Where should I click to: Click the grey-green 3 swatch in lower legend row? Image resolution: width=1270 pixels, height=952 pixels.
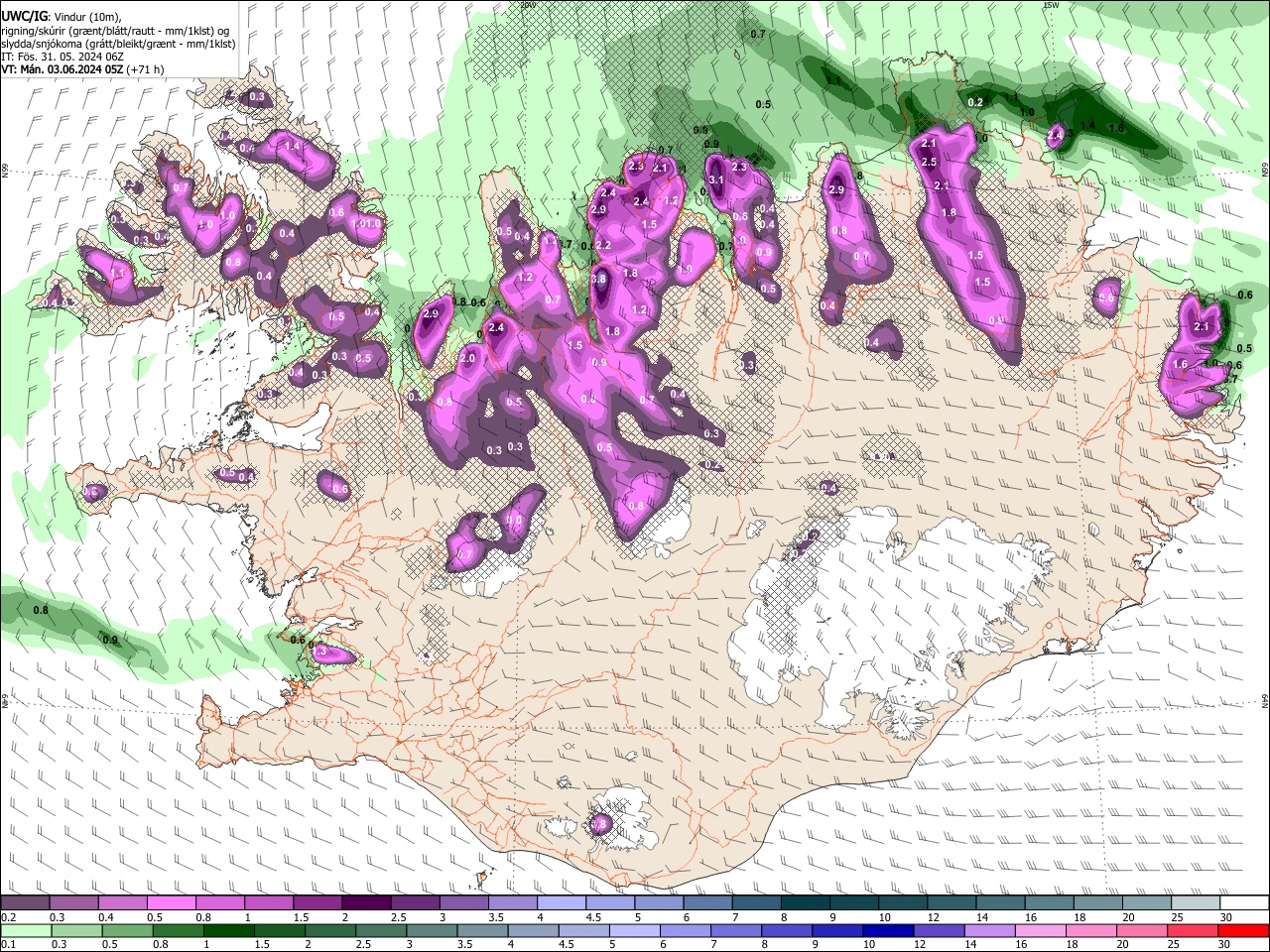point(432,930)
